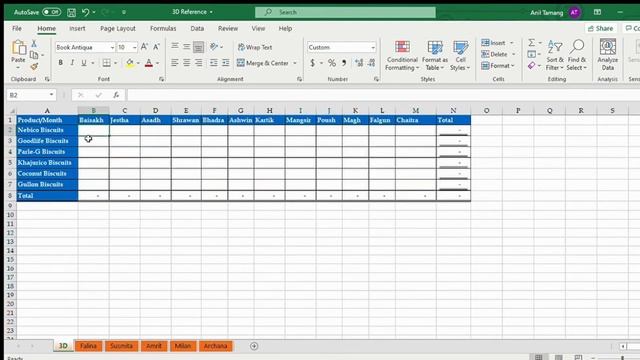Click Decrease Font Size icon
Screen dimensions: 640x360
[x=156, y=47]
